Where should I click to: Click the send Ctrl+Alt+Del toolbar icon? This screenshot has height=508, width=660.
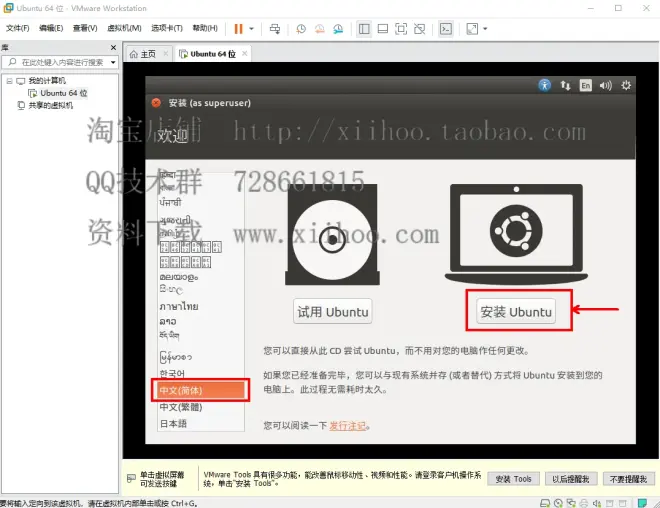275,29
